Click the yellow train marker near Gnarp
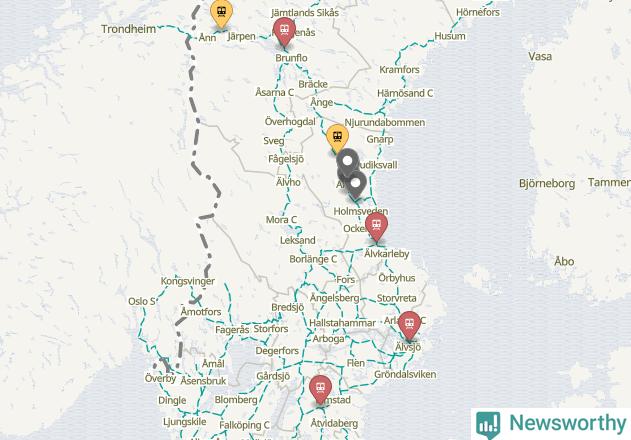Viewport: 631px width, 440px height. tap(337, 139)
